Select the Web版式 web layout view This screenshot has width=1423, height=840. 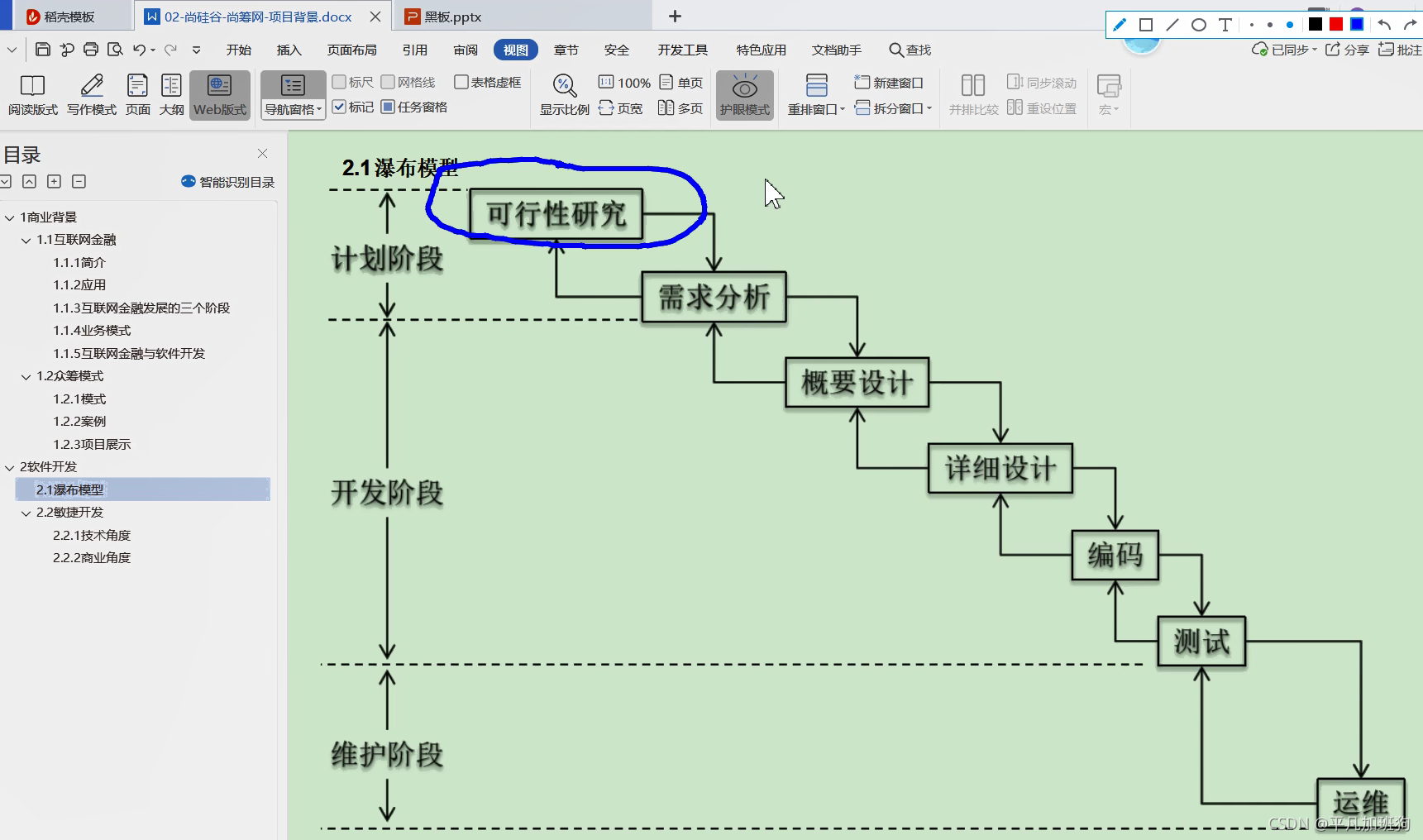[x=220, y=95]
